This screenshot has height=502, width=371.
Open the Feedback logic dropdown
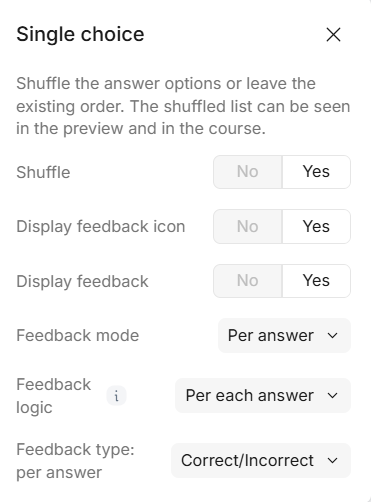[263, 395]
